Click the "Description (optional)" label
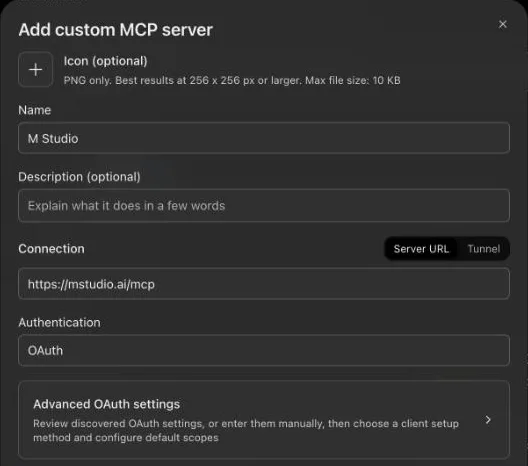Image resolution: width=528 pixels, height=466 pixels. pos(79,177)
